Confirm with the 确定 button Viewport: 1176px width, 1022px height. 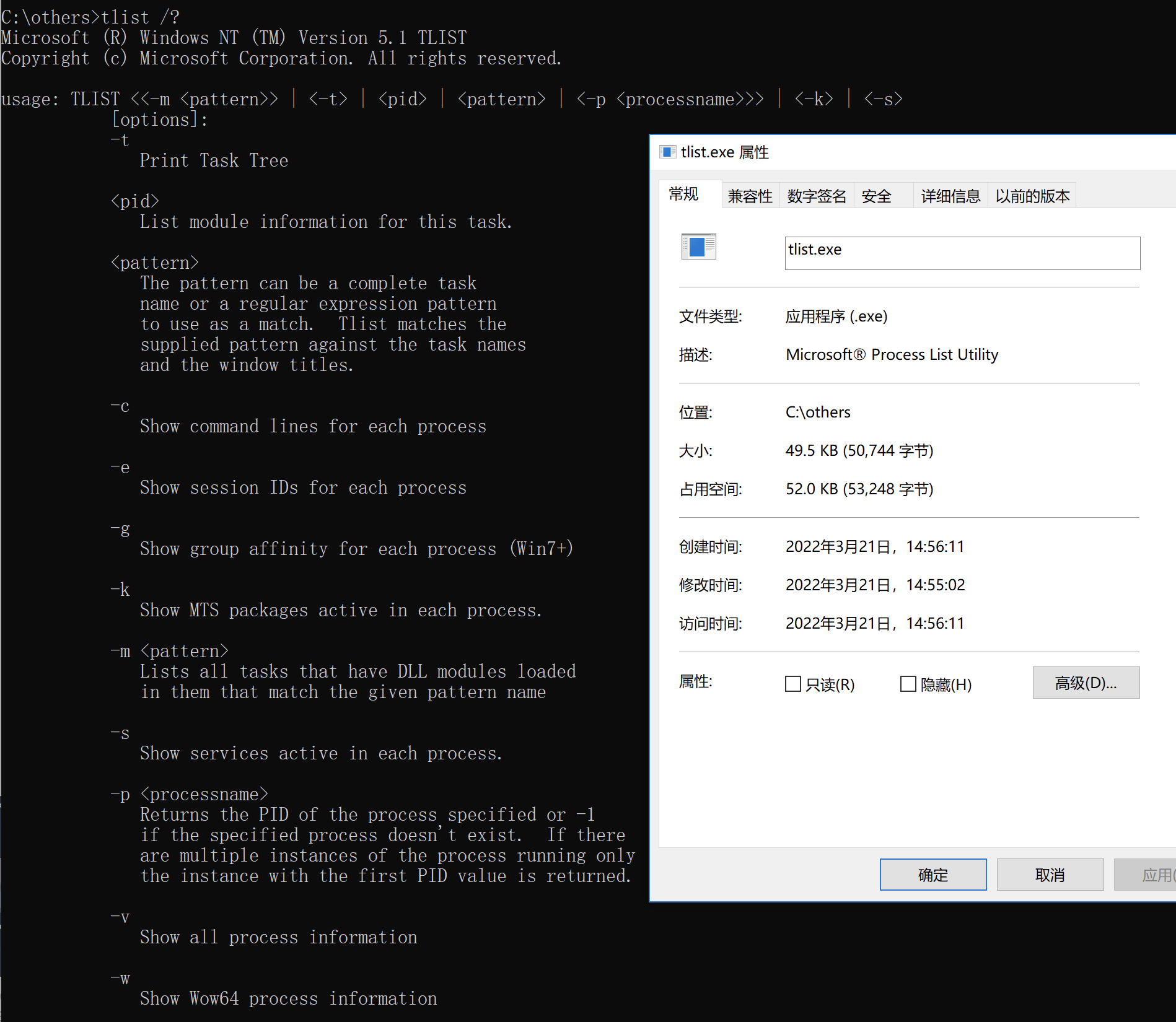933,875
